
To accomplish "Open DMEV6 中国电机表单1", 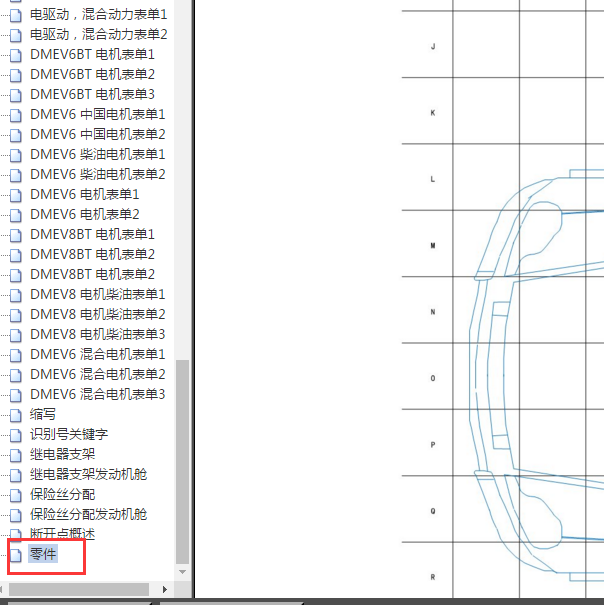I will pyautogui.click(x=97, y=115).
